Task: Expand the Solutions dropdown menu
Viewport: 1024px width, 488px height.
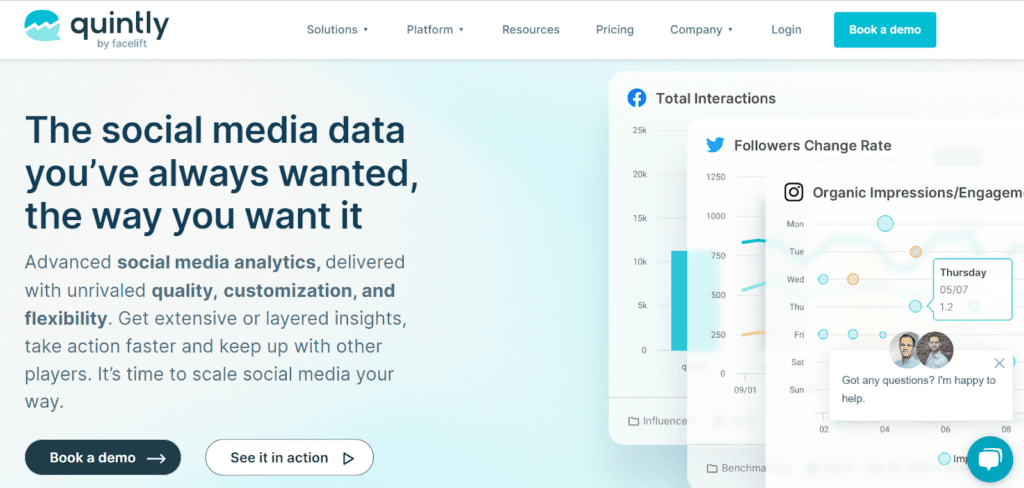Action: tap(337, 30)
